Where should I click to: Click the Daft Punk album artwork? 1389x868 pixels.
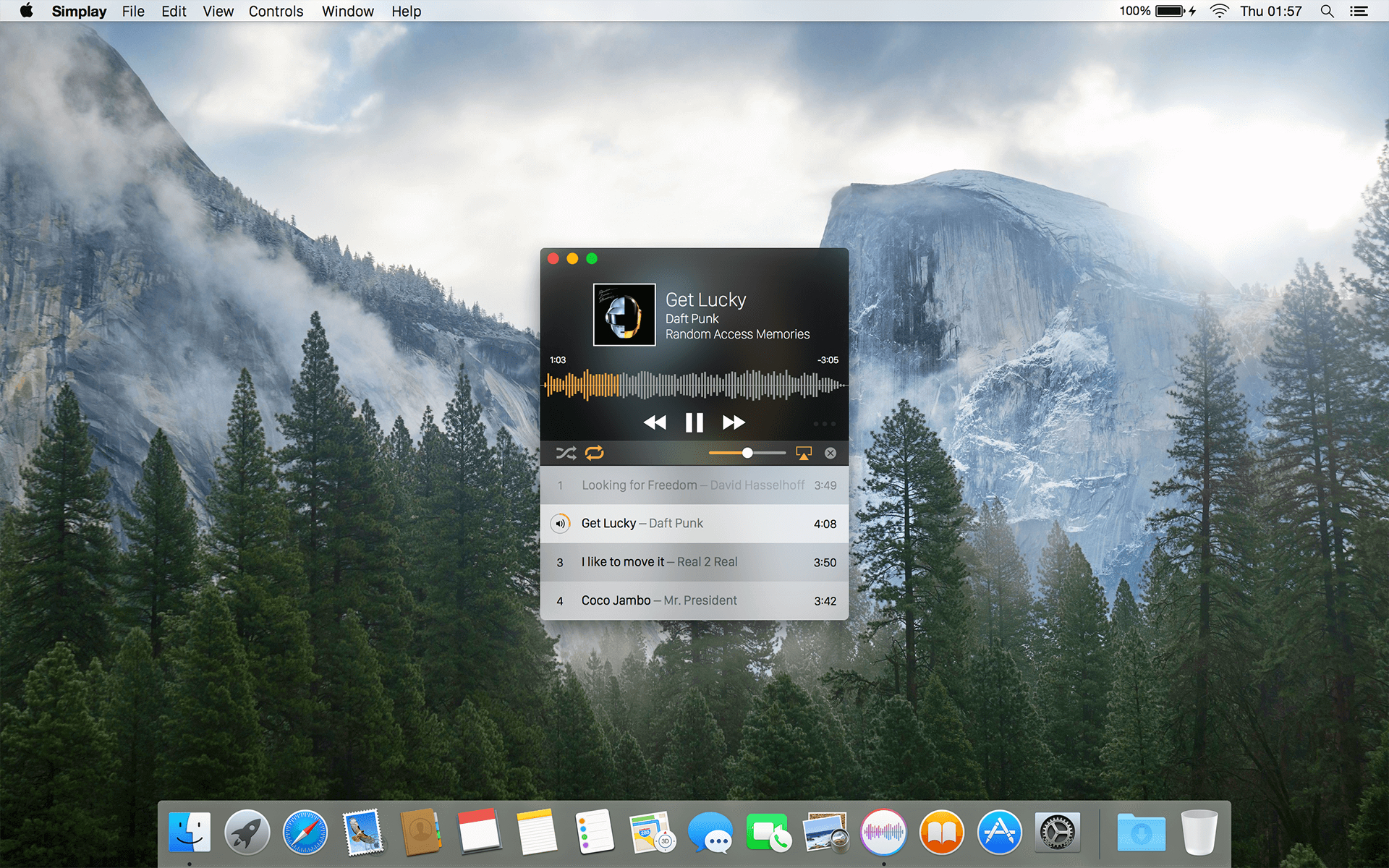pyautogui.click(x=624, y=315)
